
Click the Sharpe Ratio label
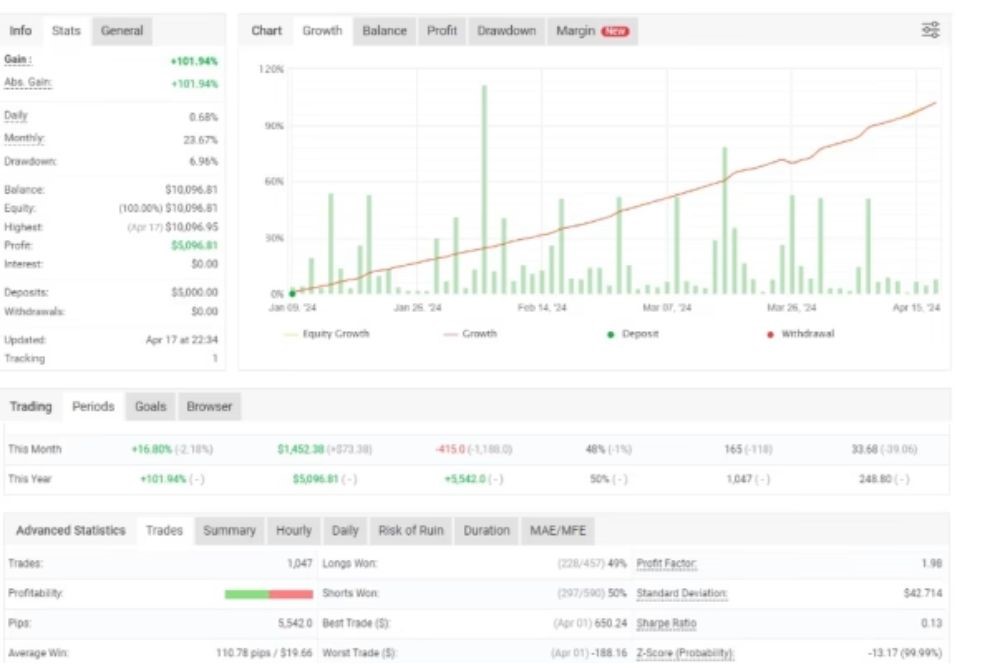(666, 624)
